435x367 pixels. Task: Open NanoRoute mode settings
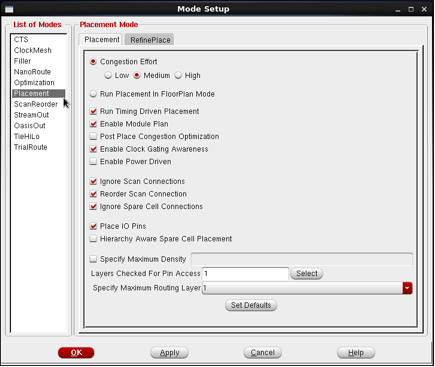click(32, 72)
